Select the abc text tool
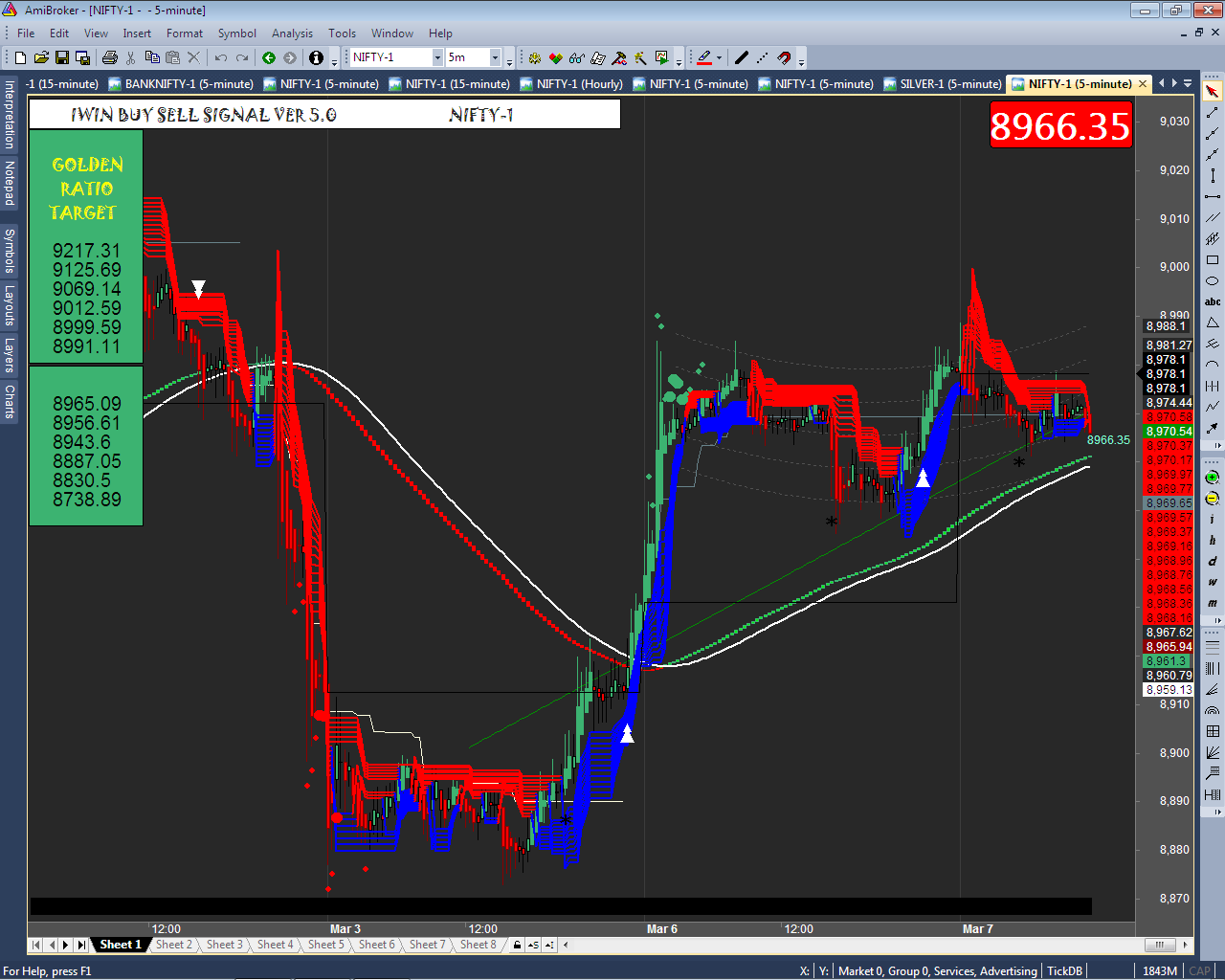The image size is (1225, 980). [x=1213, y=301]
